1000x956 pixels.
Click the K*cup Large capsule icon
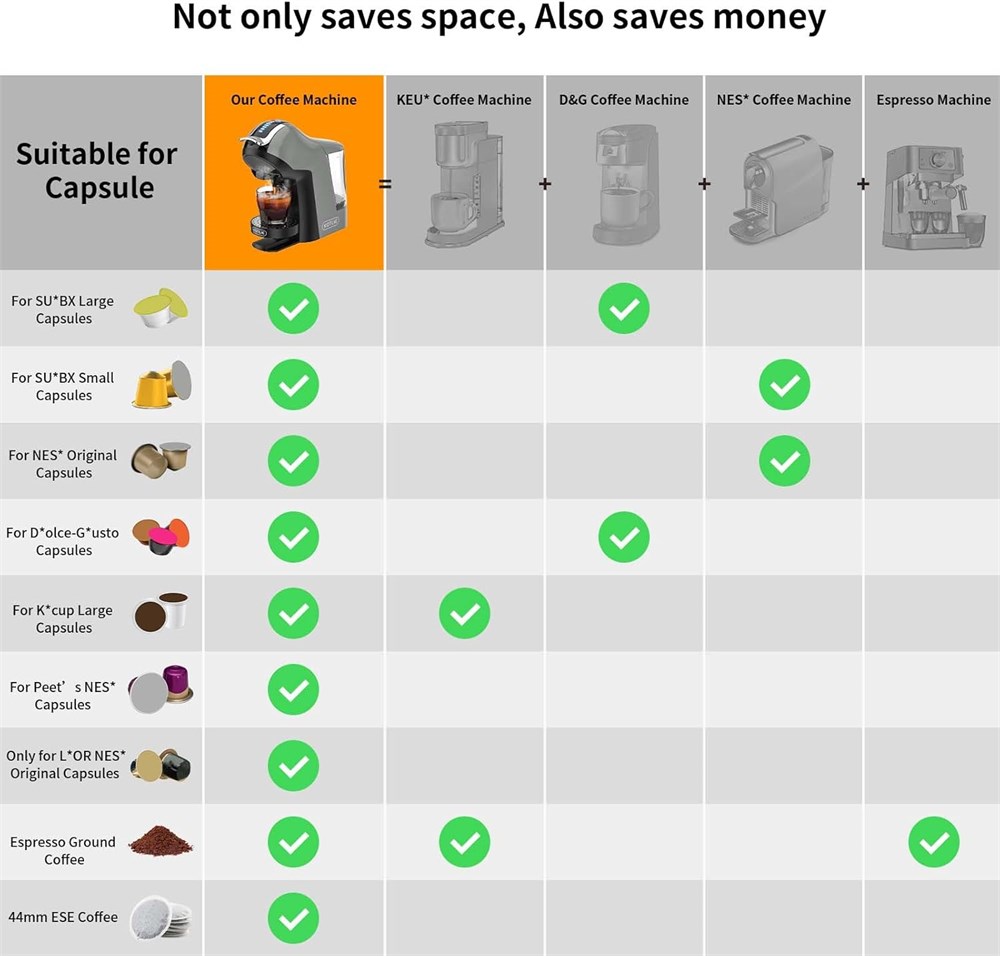tap(161, 612)
